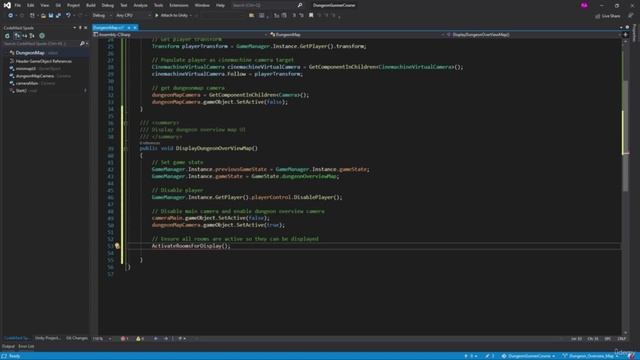The height and width of the screenshot is (360, 640).
Task: Open the Git menu
Action: tap(58, 5)
